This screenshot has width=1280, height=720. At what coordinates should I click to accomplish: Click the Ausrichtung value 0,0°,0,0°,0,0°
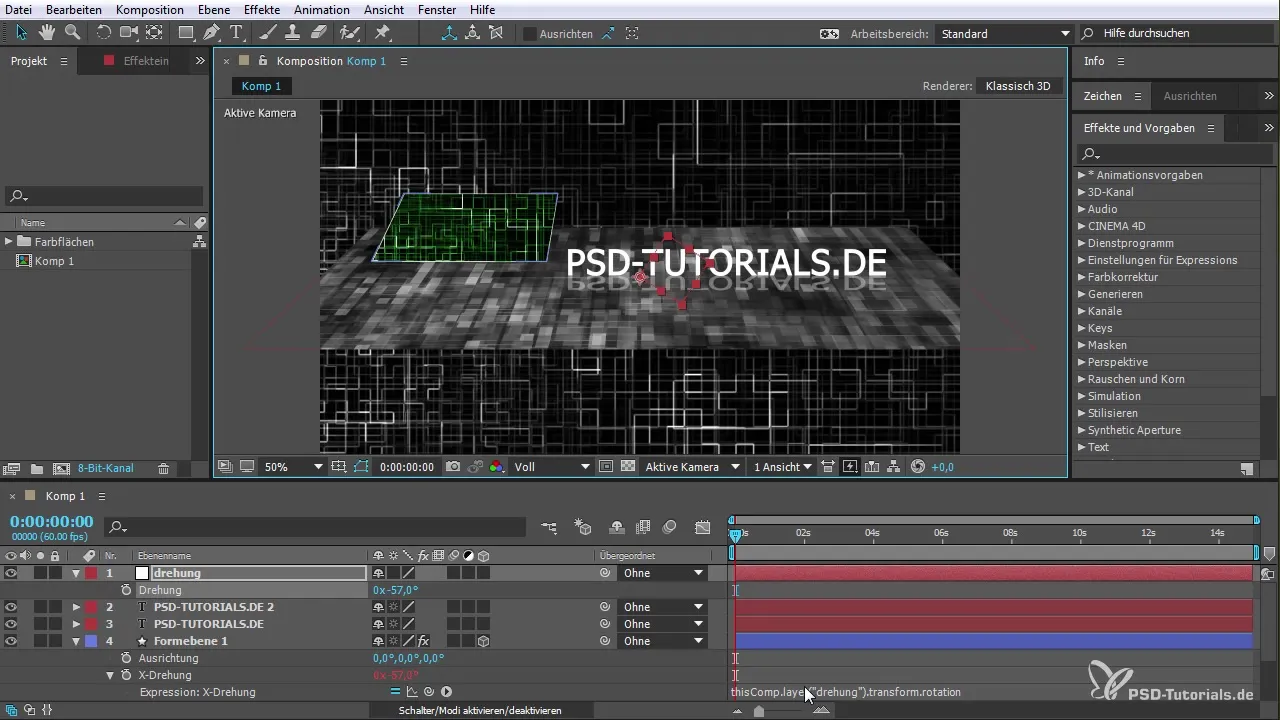[408, 658]
